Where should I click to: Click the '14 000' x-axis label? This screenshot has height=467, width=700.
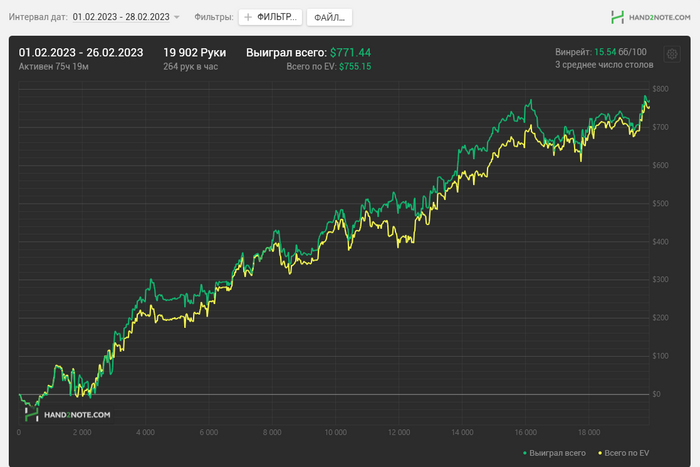click(462, 432)
